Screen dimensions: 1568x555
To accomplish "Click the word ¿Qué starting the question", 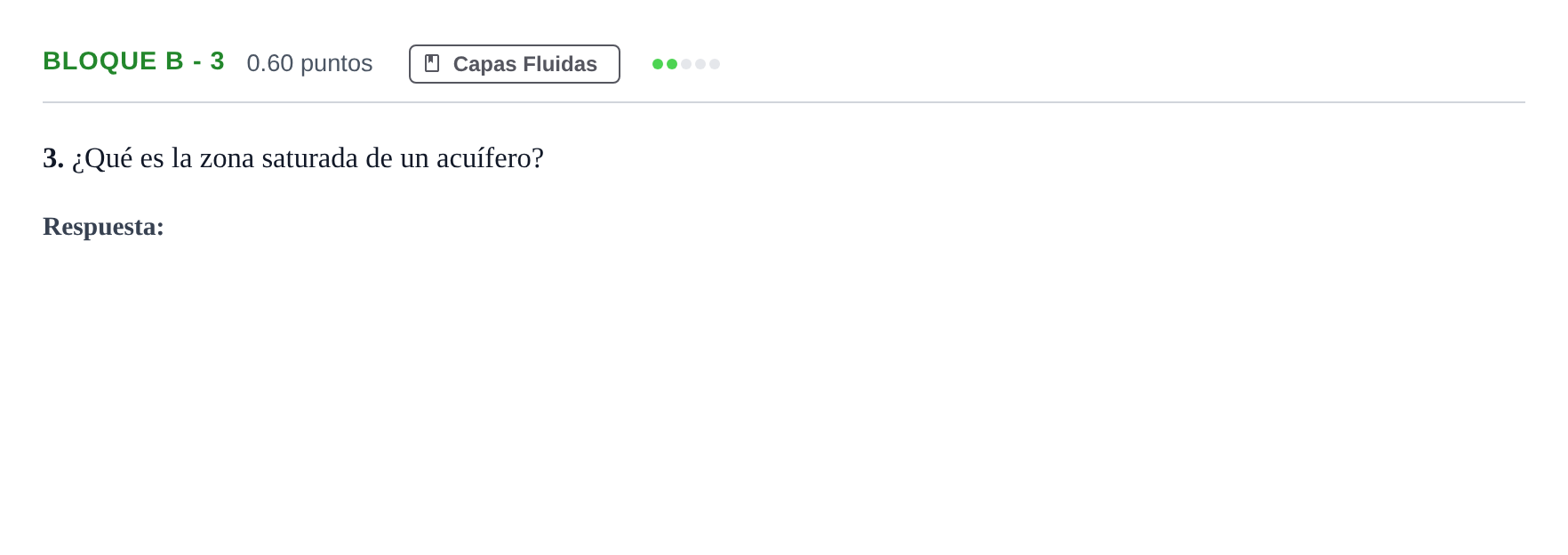I will 102,158.
